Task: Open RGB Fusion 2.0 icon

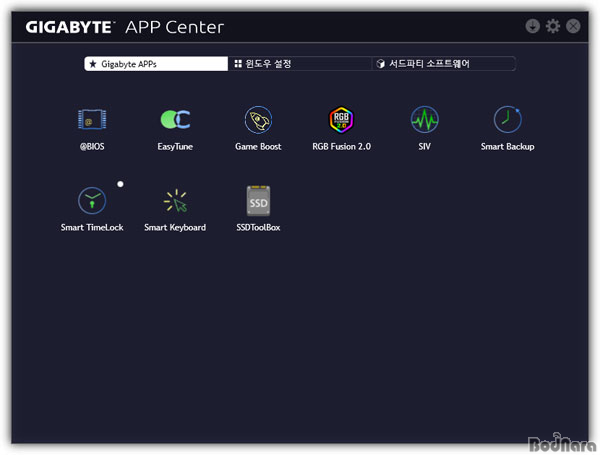Action: tap(341, 120)
